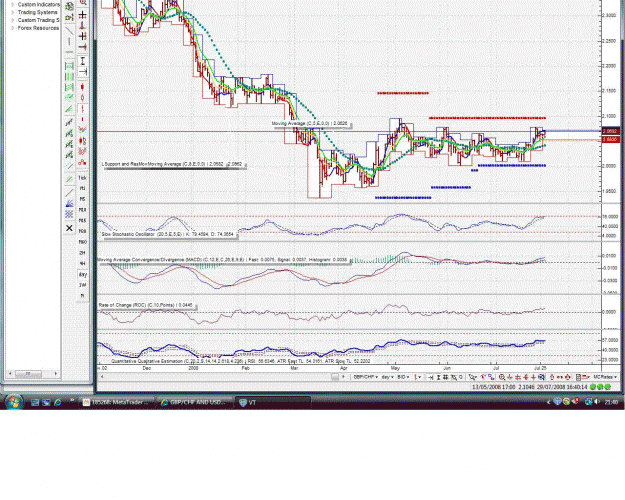Switch chart to M1 interval

point(83,188)
